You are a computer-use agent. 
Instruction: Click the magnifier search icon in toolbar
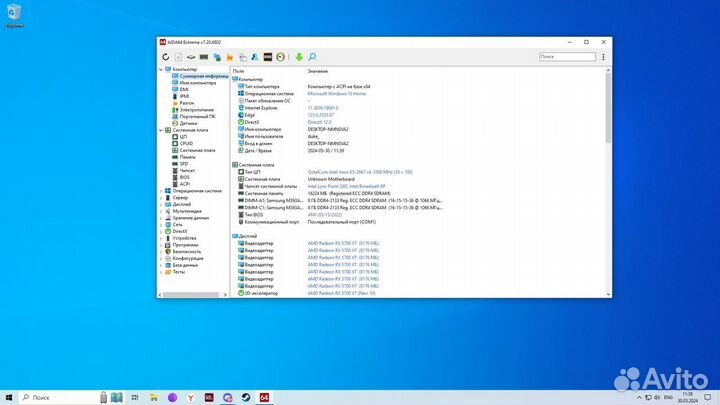pos(312,57)
